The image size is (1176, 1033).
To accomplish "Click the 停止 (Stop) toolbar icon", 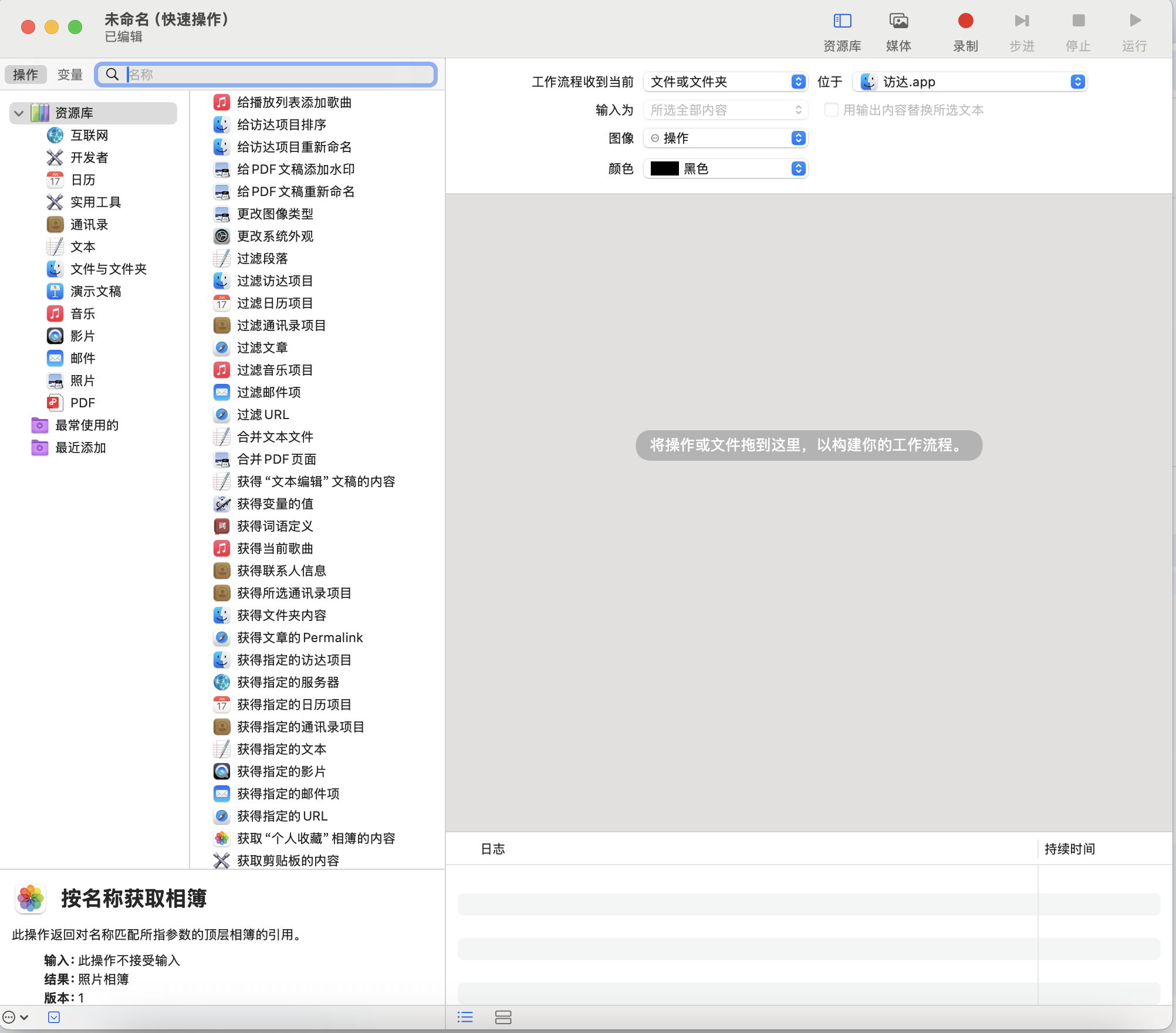I will [x=1077, y=28].
